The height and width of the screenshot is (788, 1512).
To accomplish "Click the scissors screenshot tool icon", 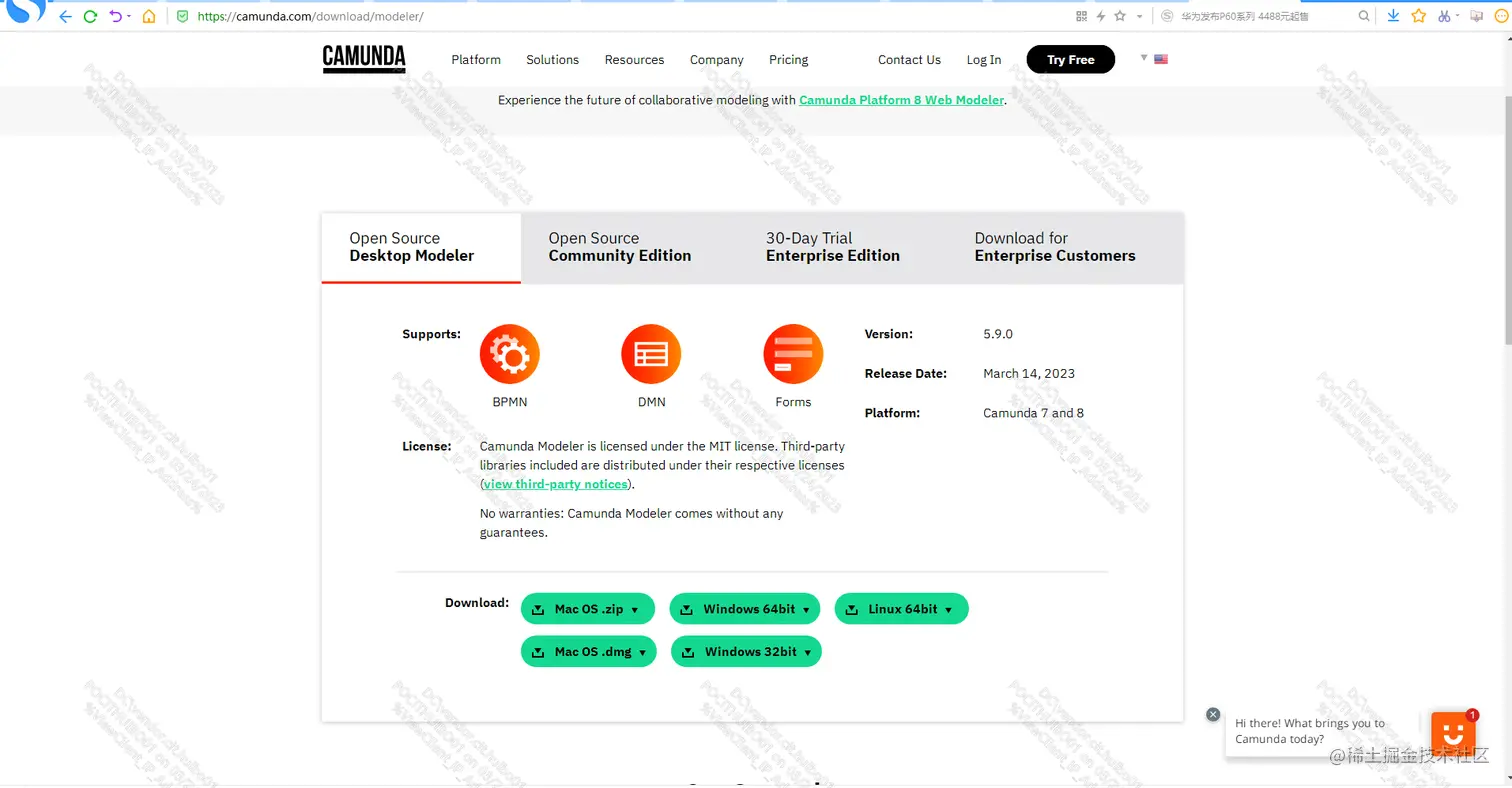I will [x=1444, y=16].
